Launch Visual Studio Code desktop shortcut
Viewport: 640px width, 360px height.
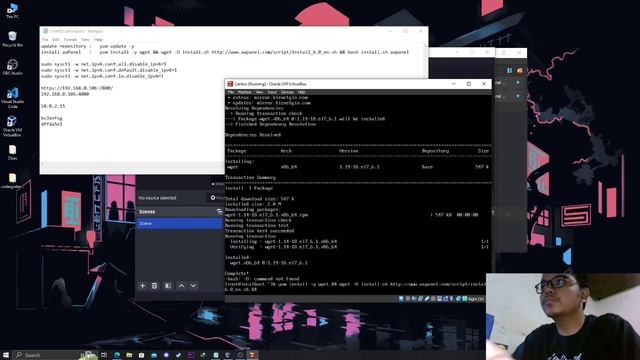click(12, 97)
